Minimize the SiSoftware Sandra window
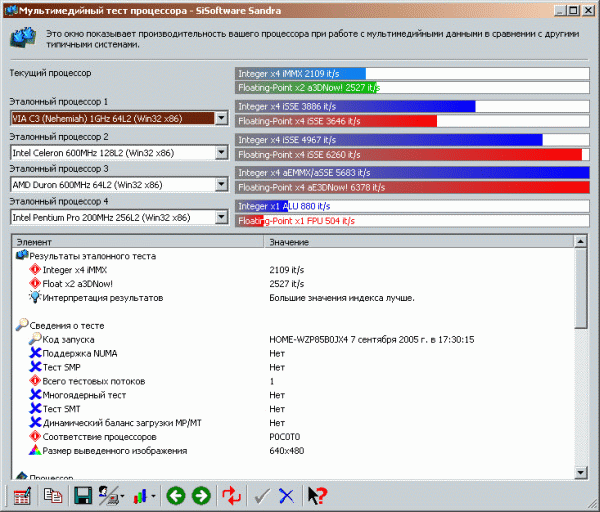 pyautogui.click(x=560, y=10)
